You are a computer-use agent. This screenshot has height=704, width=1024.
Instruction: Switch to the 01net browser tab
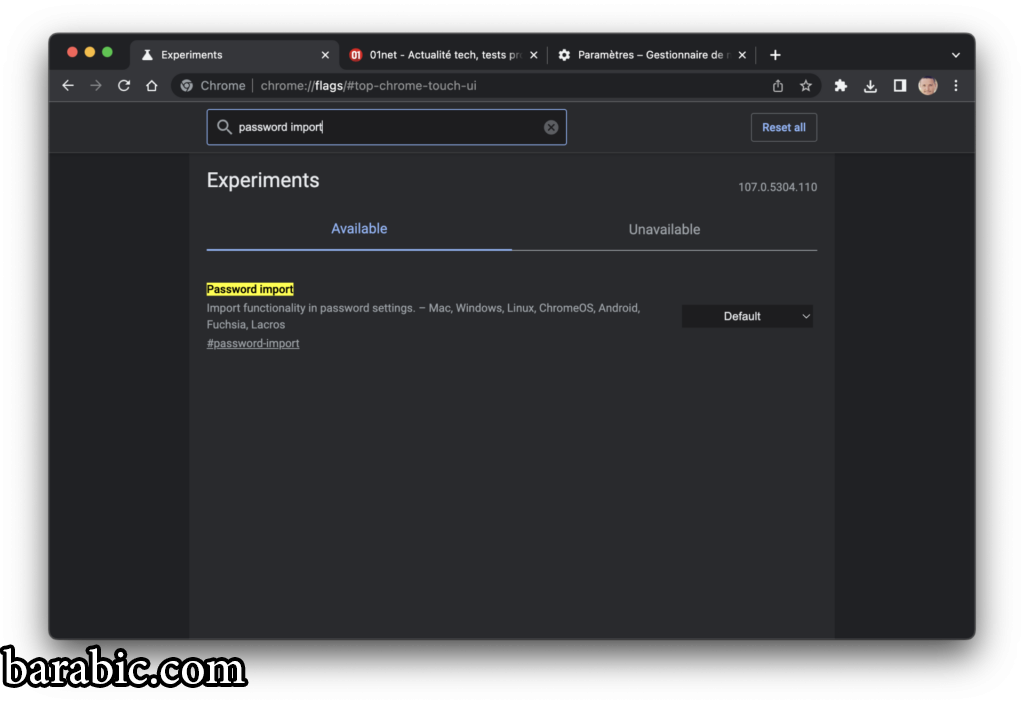tap(440, 55)
